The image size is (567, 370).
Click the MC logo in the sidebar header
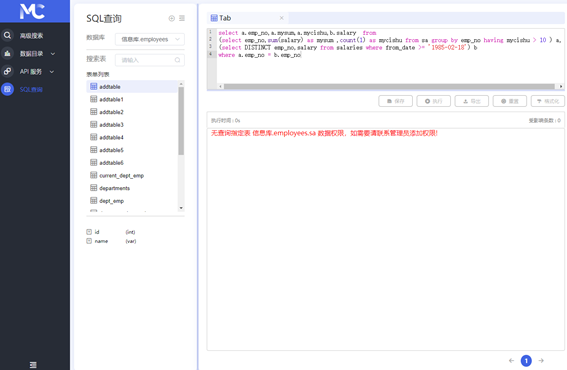(x=32, y=11)
